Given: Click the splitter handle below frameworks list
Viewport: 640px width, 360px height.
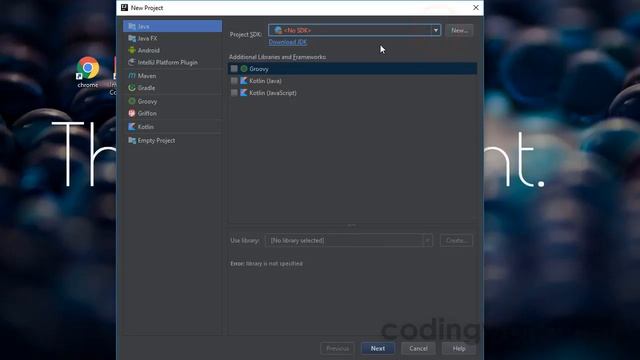Looking at the screenshot, I should tap(352, 225).
